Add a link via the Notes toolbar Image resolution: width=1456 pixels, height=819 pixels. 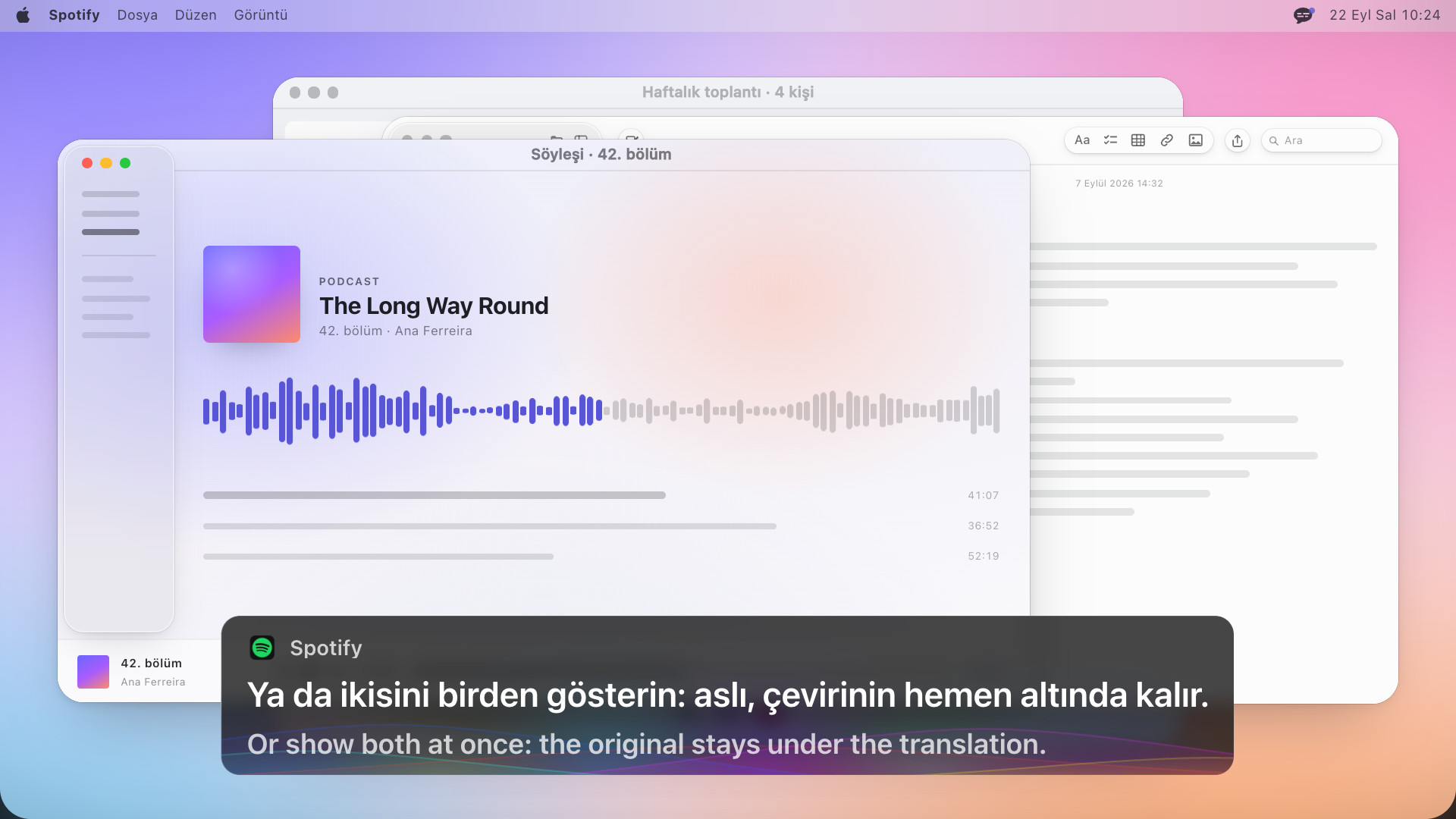(1167, 140)
